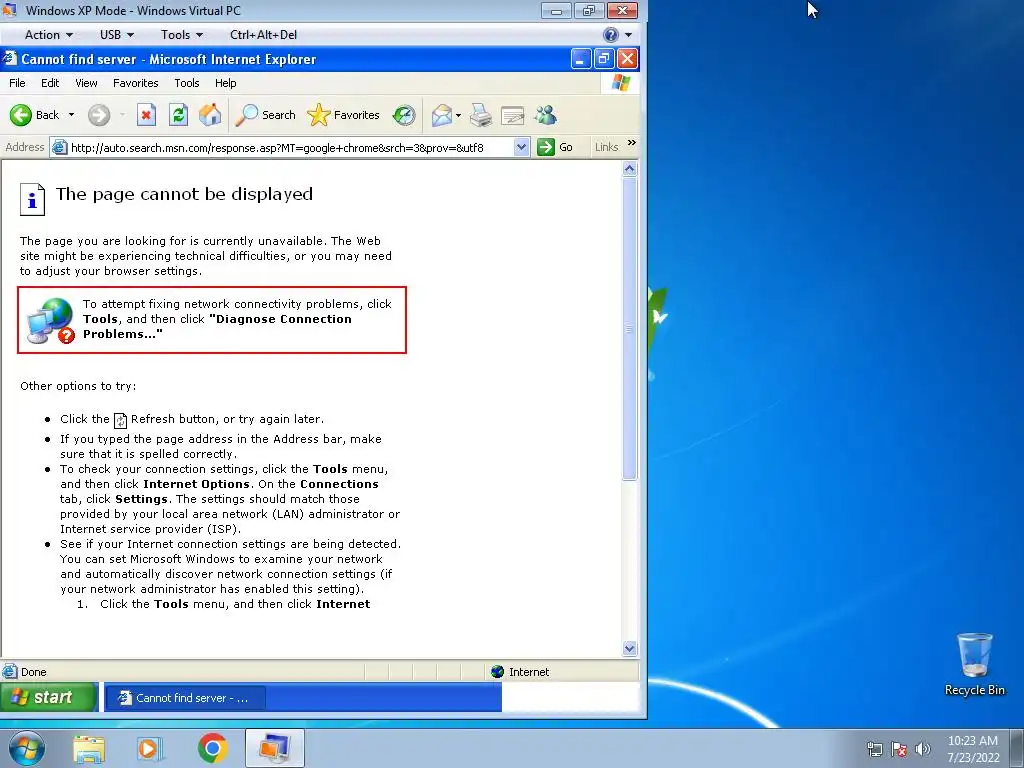Click the greyed Forward arrow button

click(99, 115)
